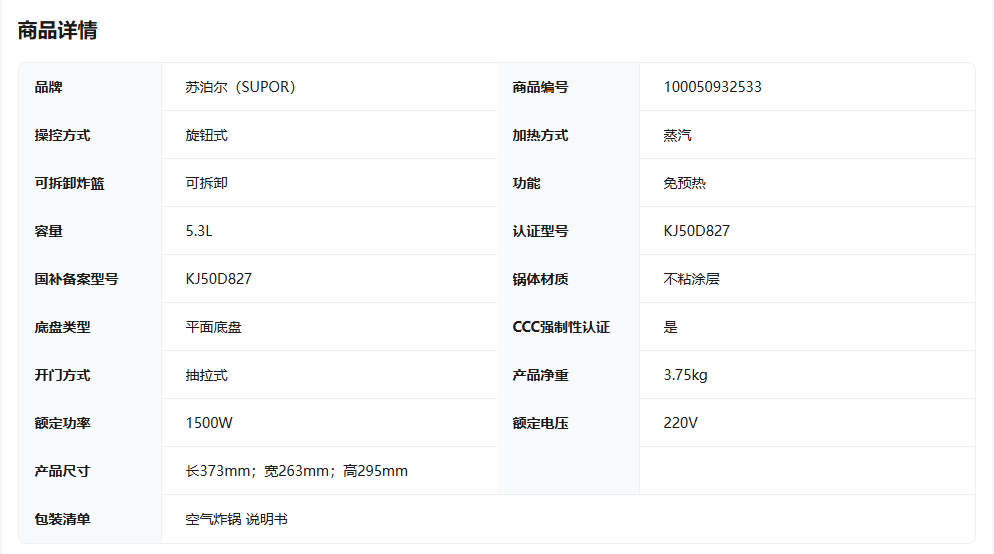
Task: Select the 免预热 function value
Action: [x=684, y=183]
